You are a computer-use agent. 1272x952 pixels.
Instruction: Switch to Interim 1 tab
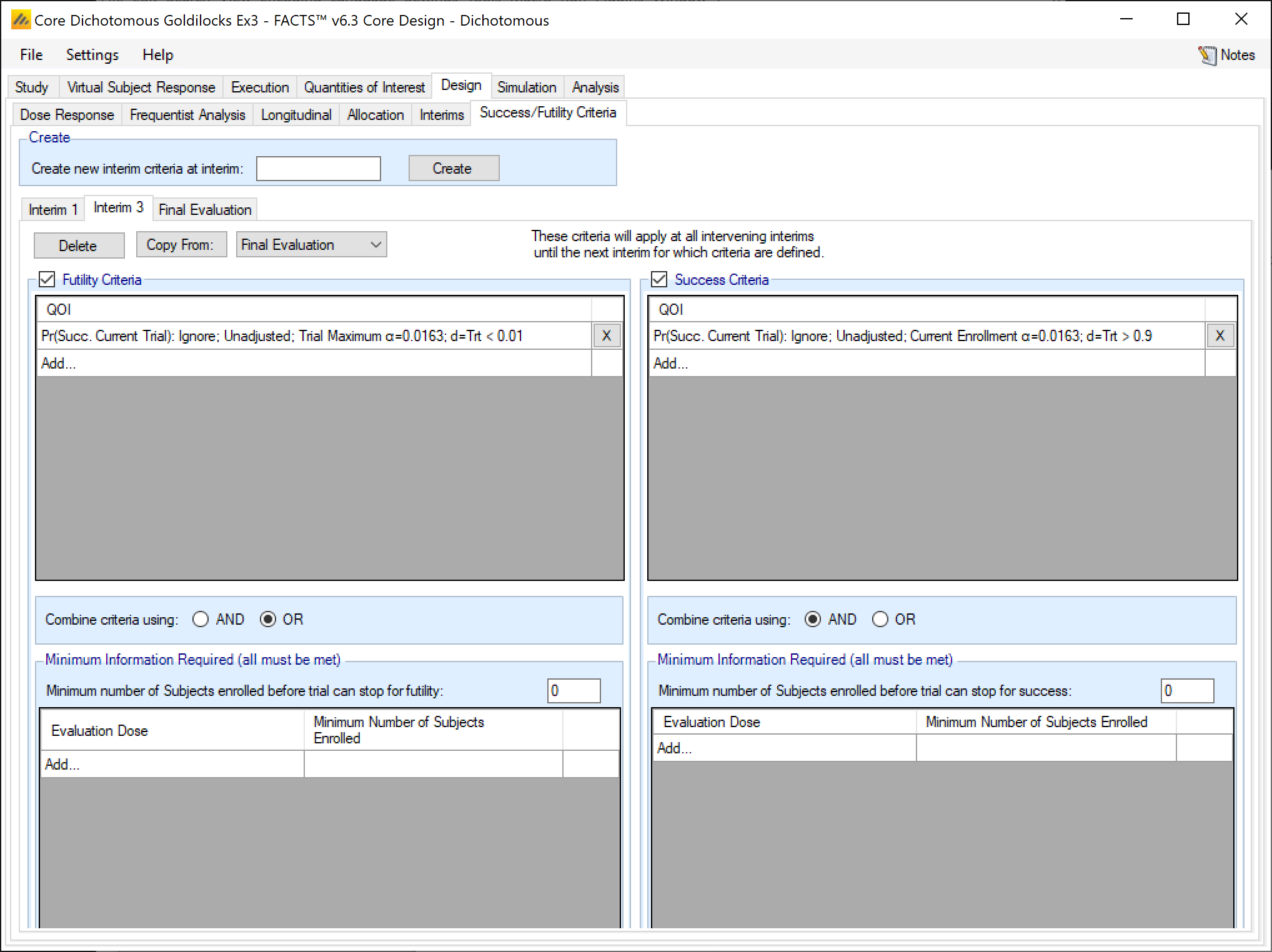[x=53, y=209]
